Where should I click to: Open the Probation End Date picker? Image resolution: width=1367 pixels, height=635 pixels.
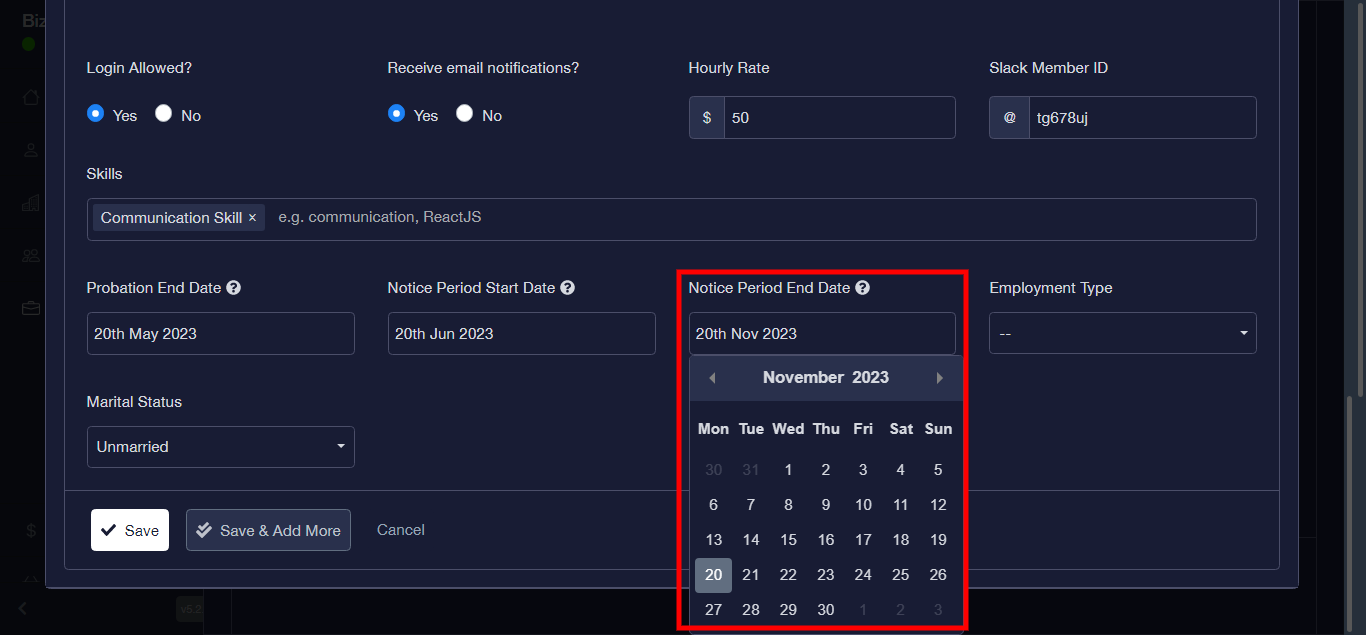pyautogui.click(x=221, y=334)
